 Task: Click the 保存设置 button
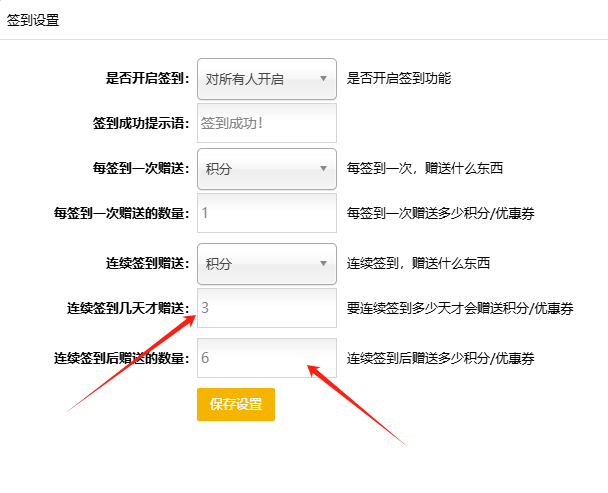point(236,404)
